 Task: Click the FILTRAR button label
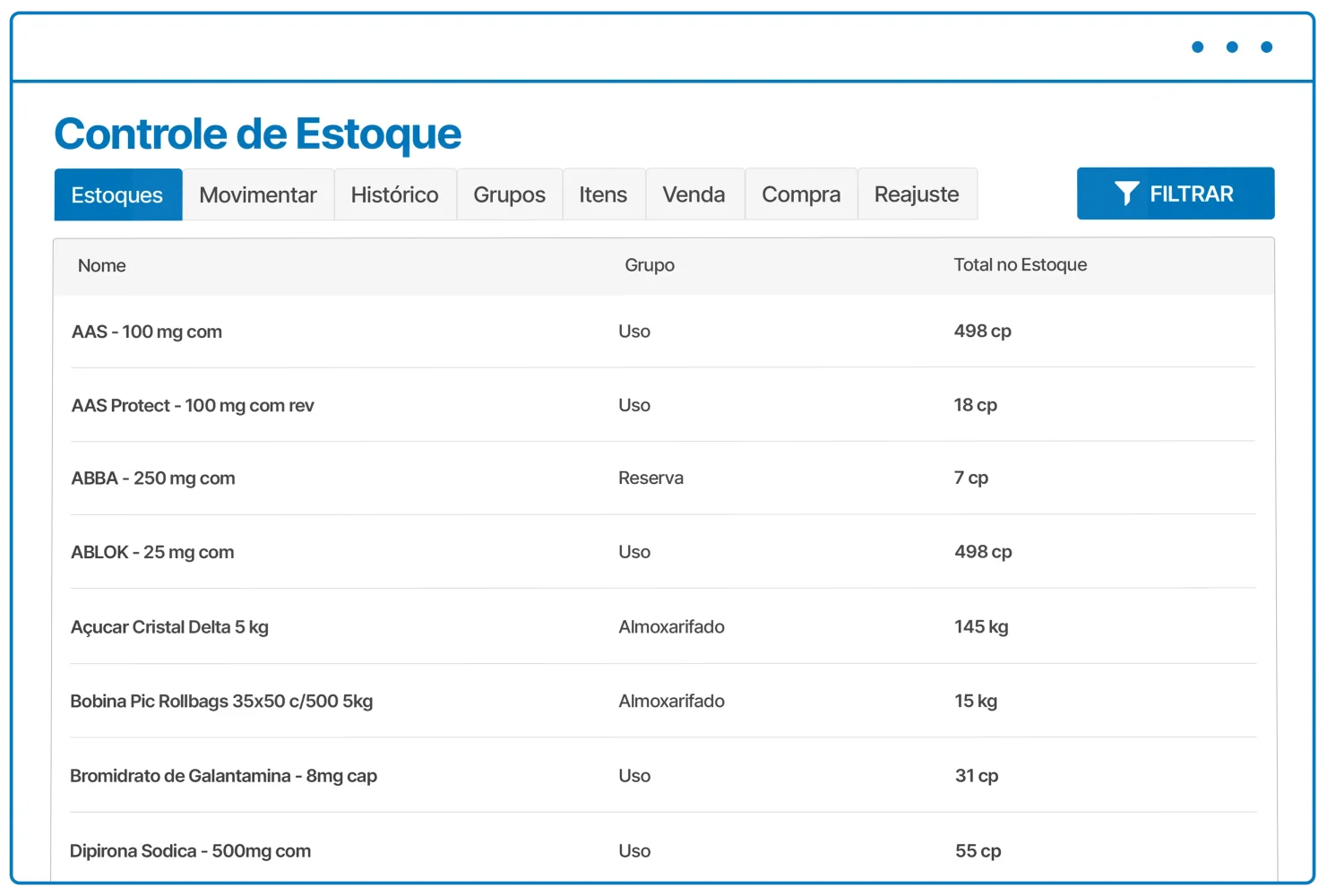(x=1192, y=194)
